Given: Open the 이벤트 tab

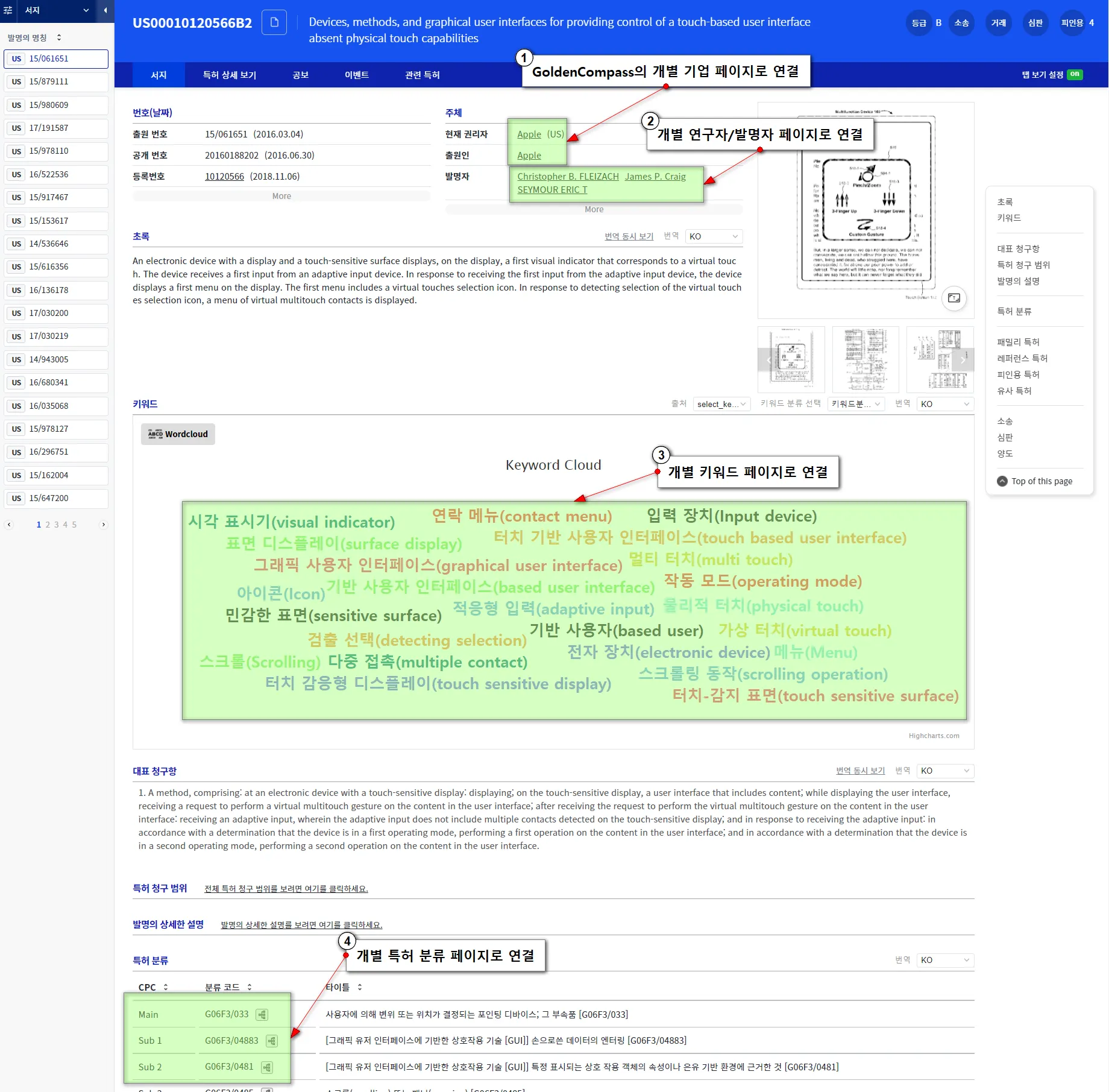Looking at the screenshot, I should coord(357,75).
